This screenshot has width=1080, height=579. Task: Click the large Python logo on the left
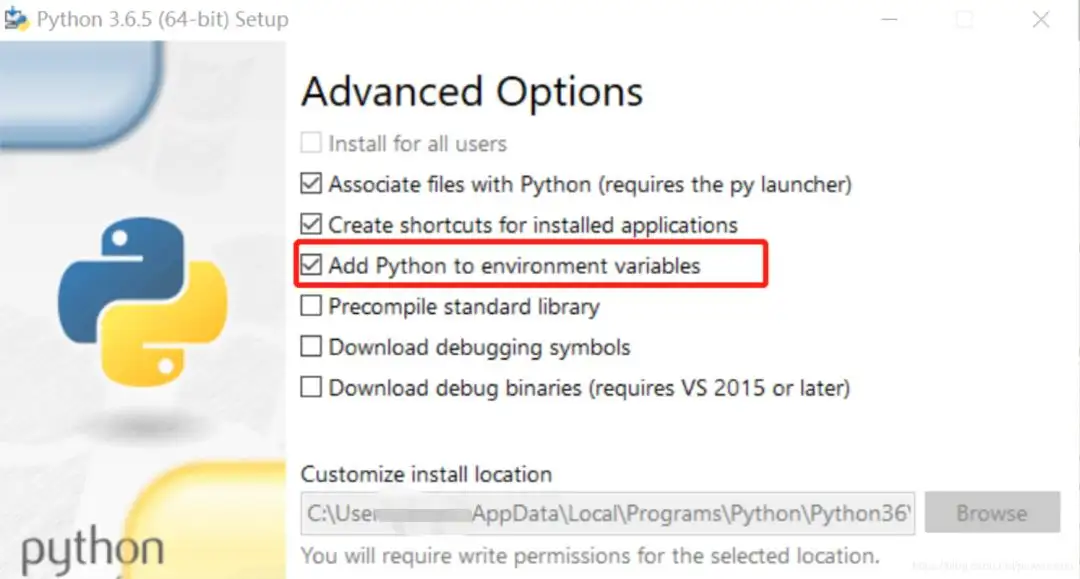click(140, 300)
